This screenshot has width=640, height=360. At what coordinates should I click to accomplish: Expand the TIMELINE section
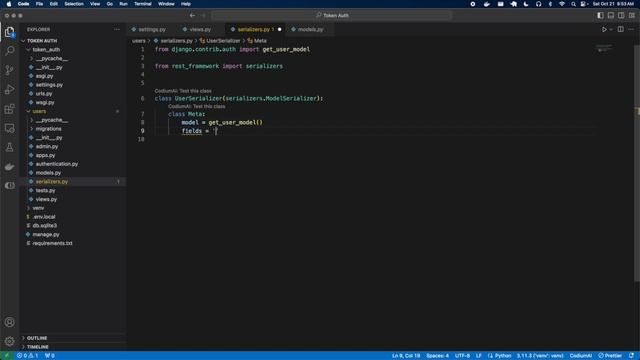[x=38, y=347]
